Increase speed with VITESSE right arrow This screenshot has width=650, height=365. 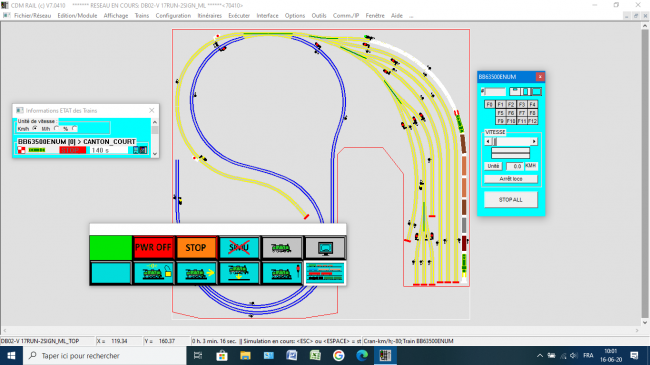[534, 141]
